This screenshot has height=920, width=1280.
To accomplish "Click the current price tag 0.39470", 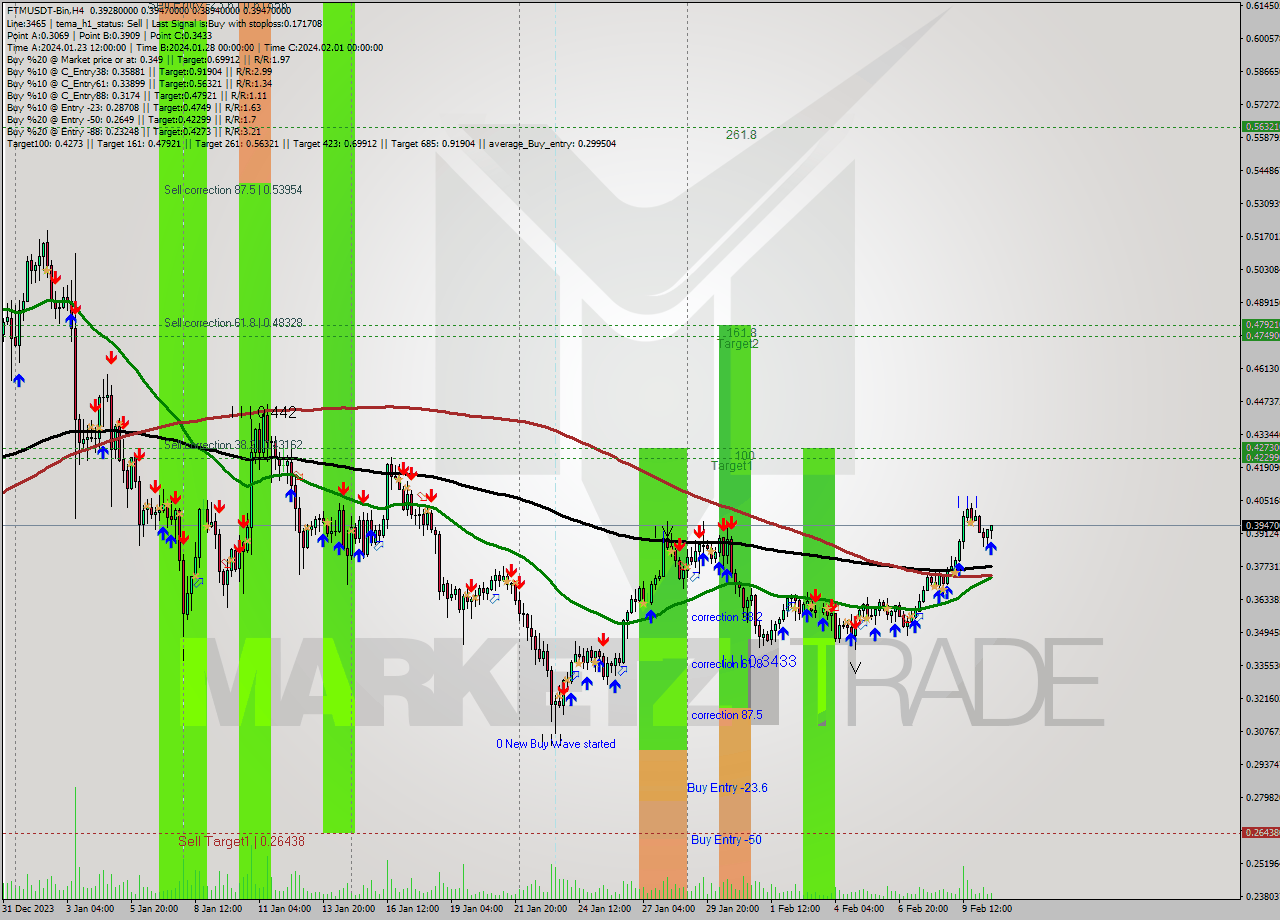I will [x=1260, y=525].
